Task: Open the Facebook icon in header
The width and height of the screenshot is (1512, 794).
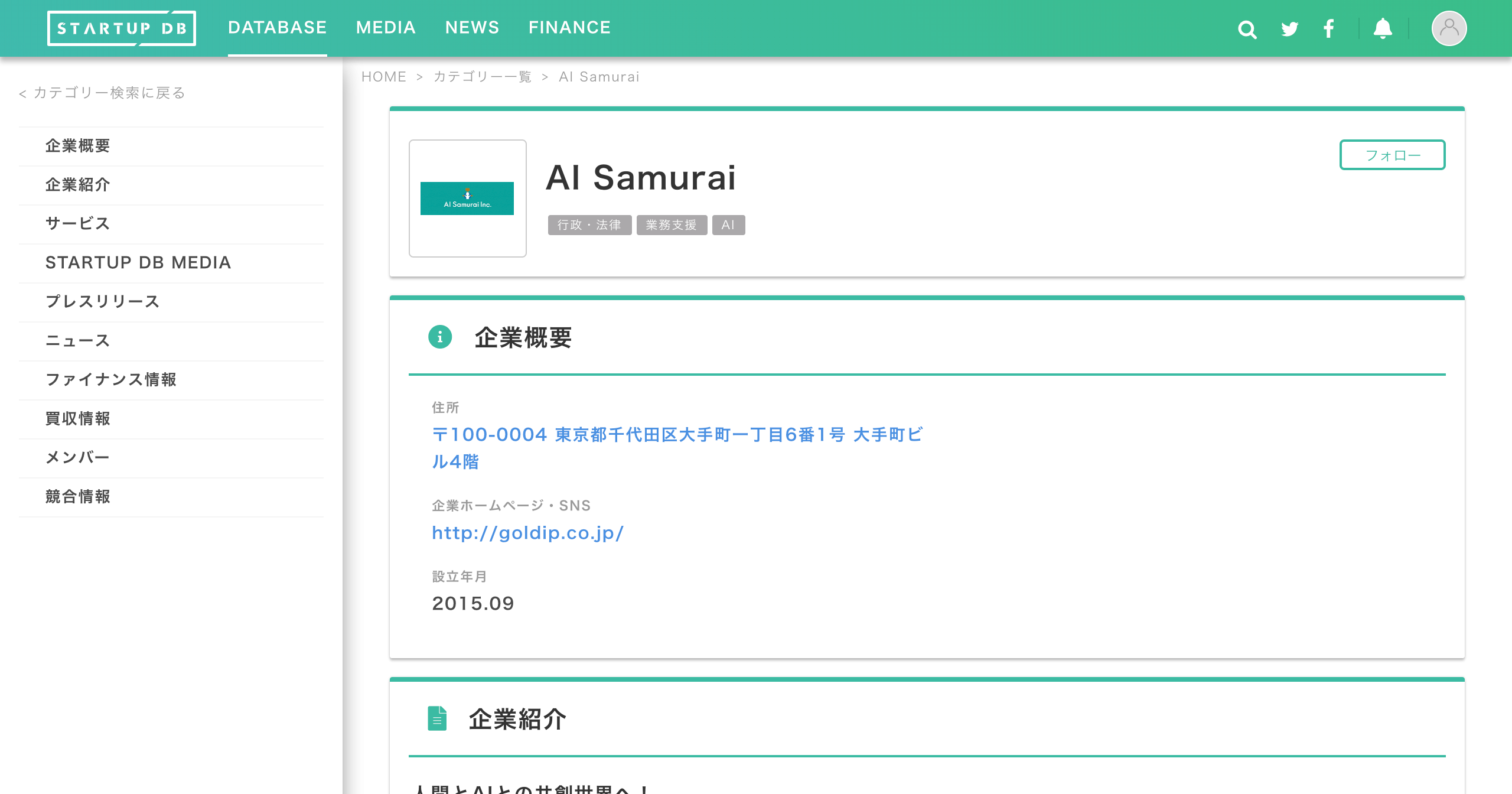Action: (1328, 29)
